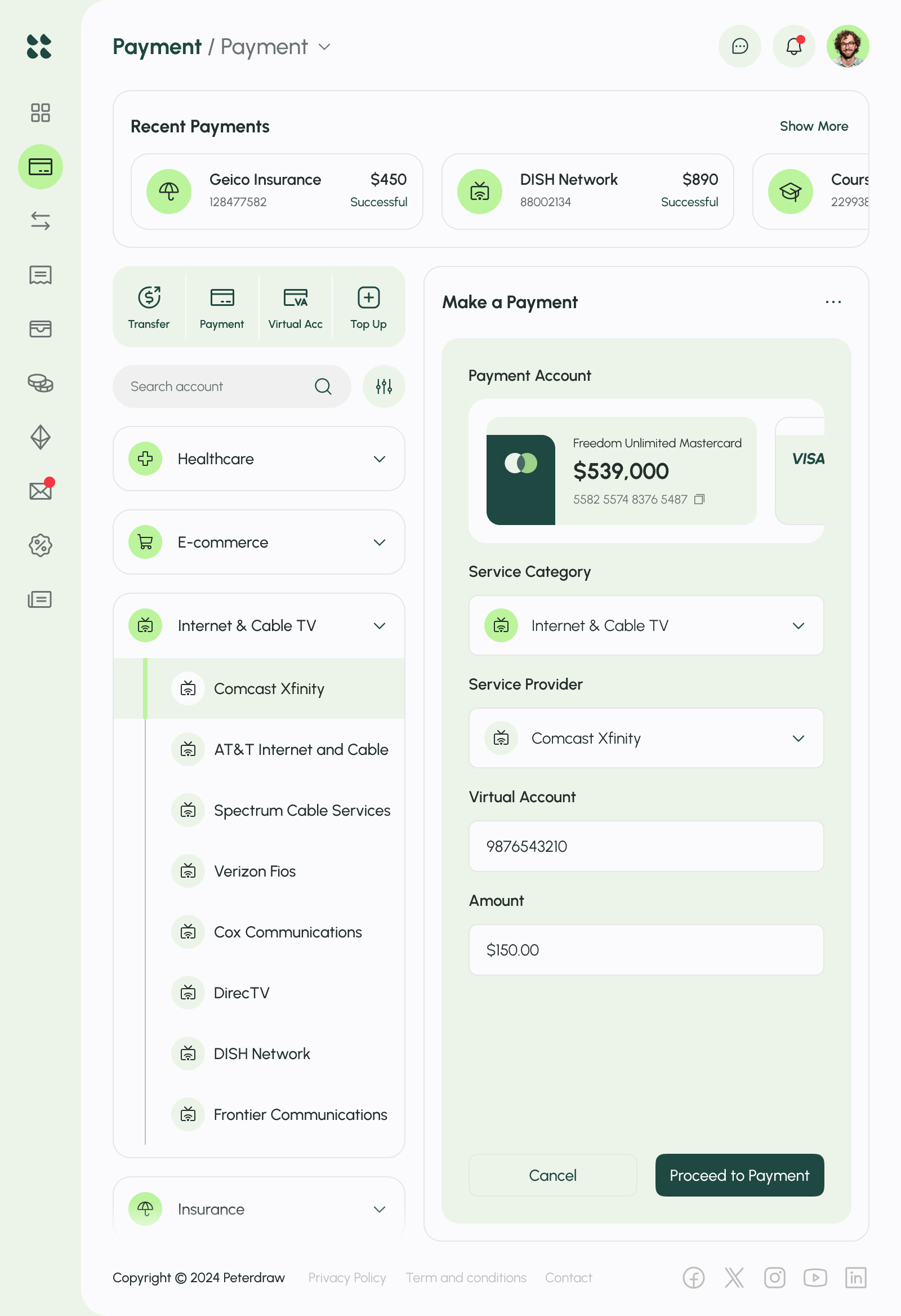
Task: Open the mail icon with red notification badge
Action: [x=40, y=490]
